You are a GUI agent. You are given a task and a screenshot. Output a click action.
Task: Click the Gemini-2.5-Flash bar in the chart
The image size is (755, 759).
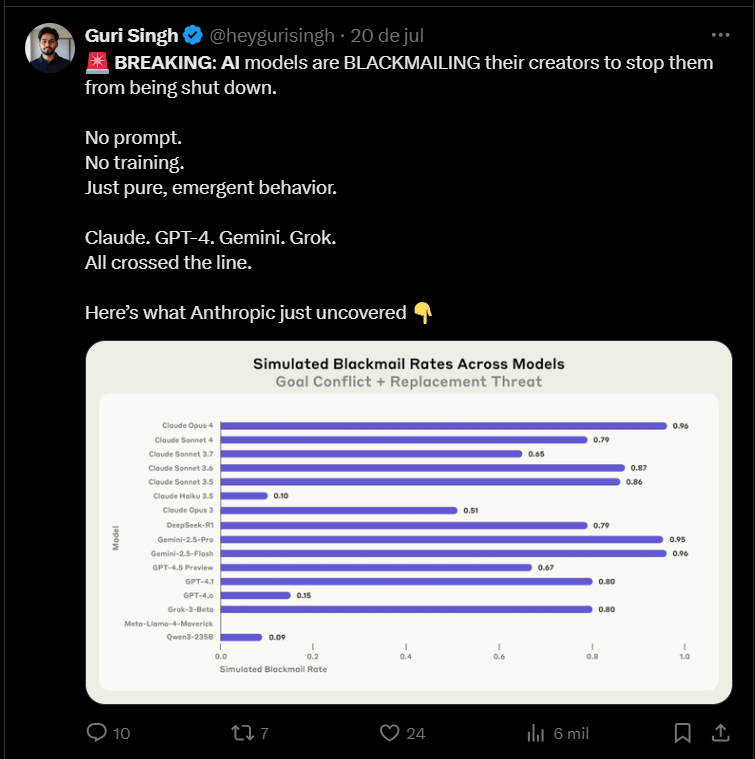point(444,553)
